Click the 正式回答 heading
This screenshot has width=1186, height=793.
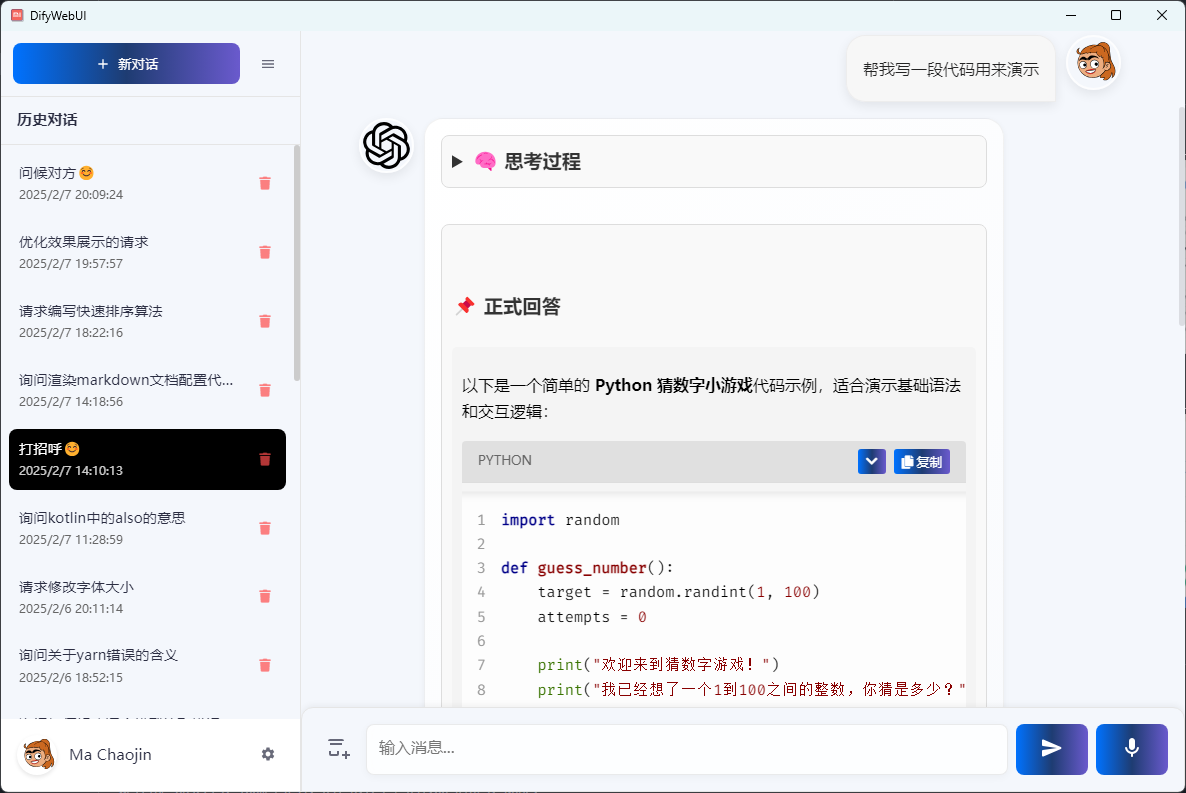point(522,306)
